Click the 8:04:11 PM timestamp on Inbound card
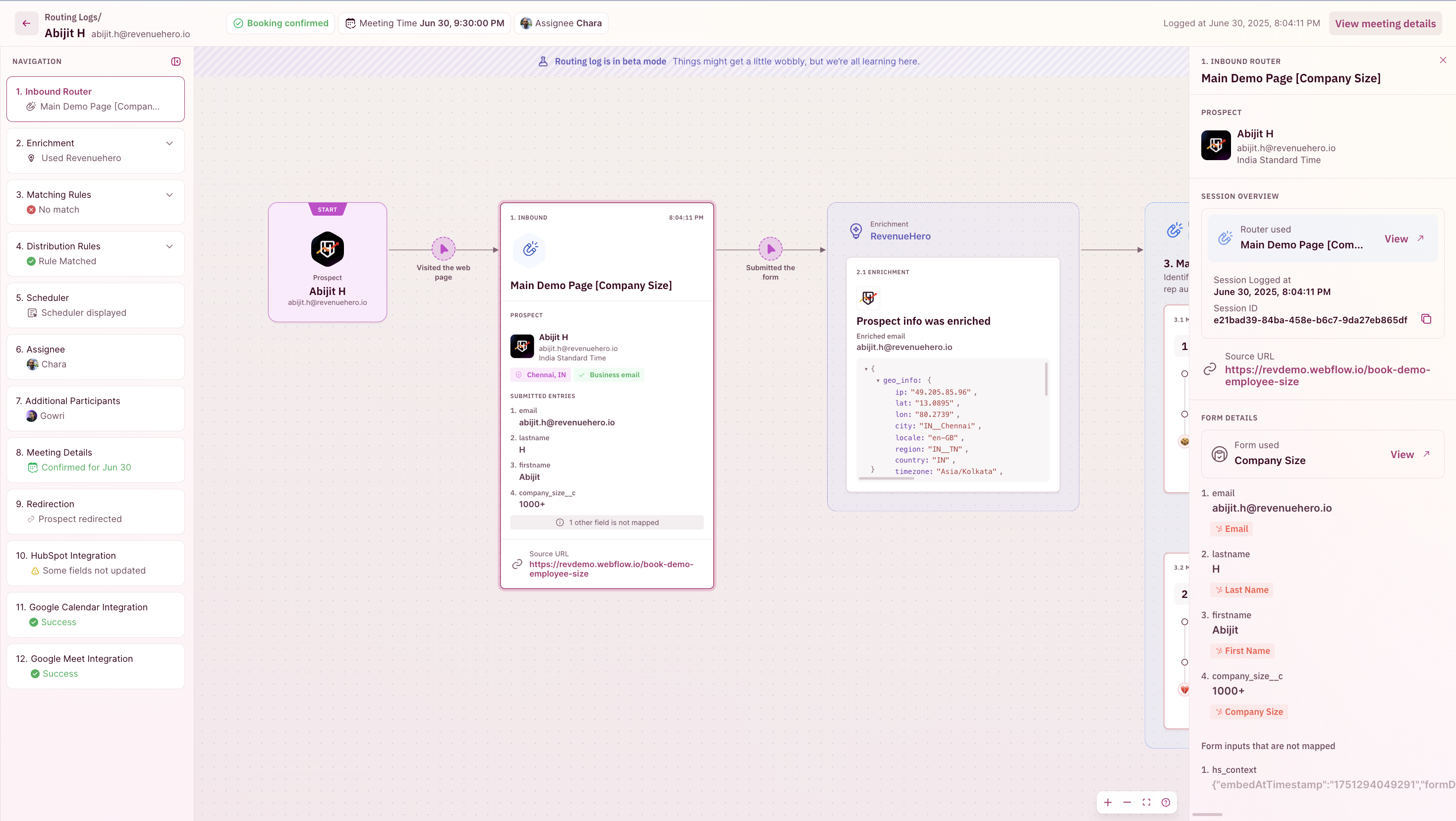1456x821 pixels. 685,218
